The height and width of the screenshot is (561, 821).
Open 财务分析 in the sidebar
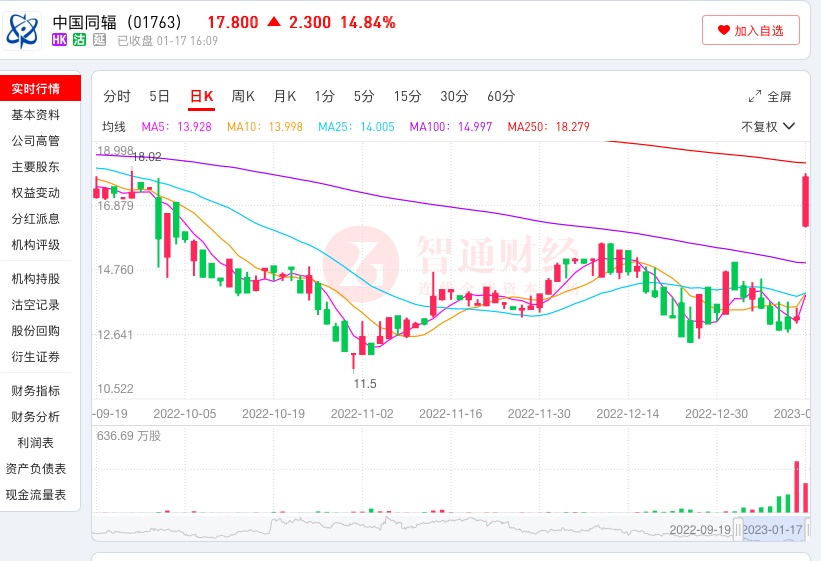click(x=36, y=417)
